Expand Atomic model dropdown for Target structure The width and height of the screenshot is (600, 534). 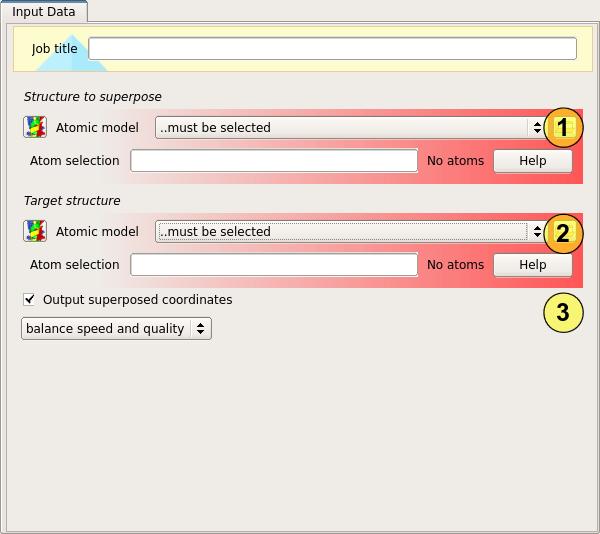pyautogui.click(x=350, y=231)
